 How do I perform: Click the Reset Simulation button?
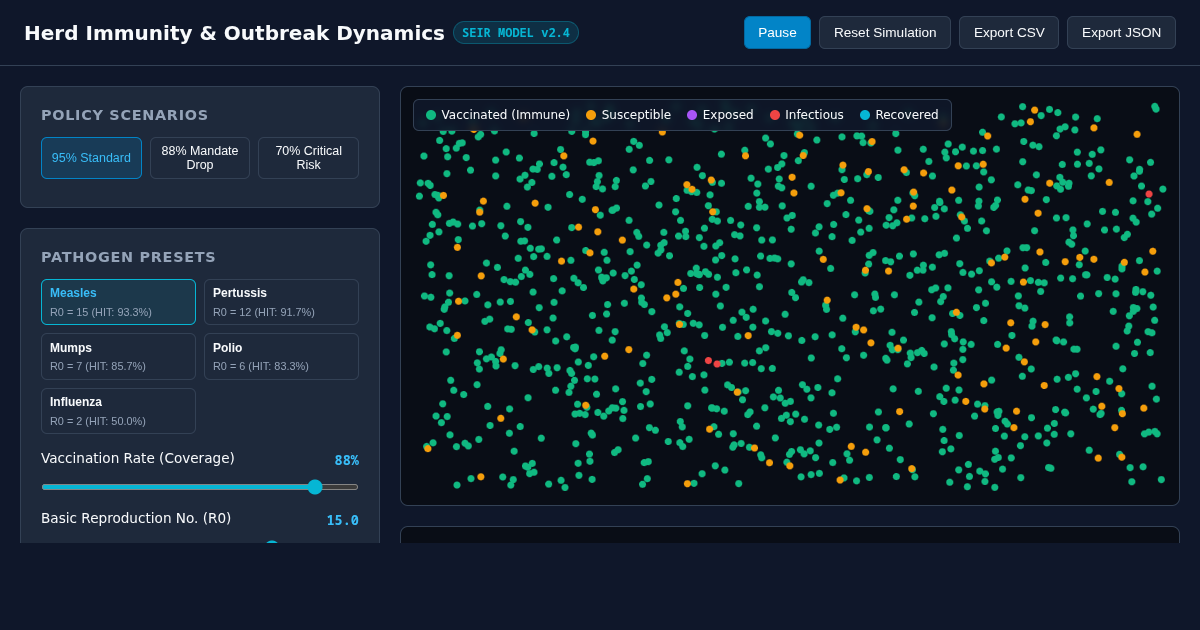tap(885, 32)
